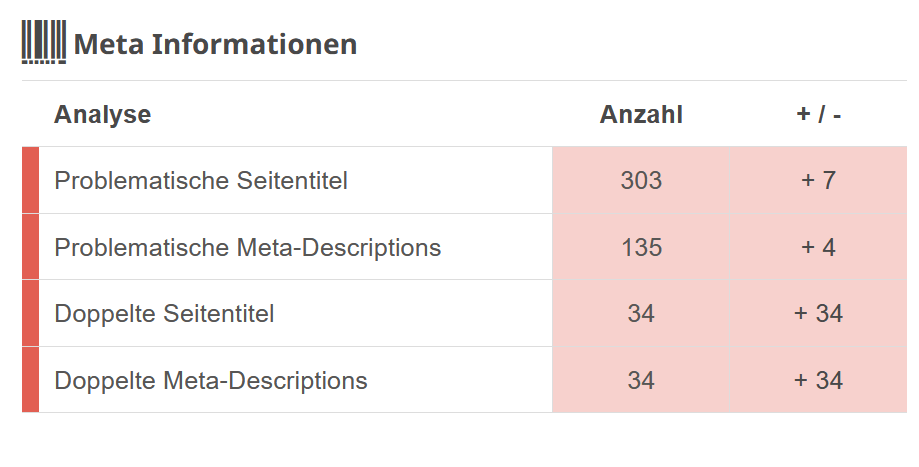
Task: Click the Anzahl column header
Action: tap(641, 115)
